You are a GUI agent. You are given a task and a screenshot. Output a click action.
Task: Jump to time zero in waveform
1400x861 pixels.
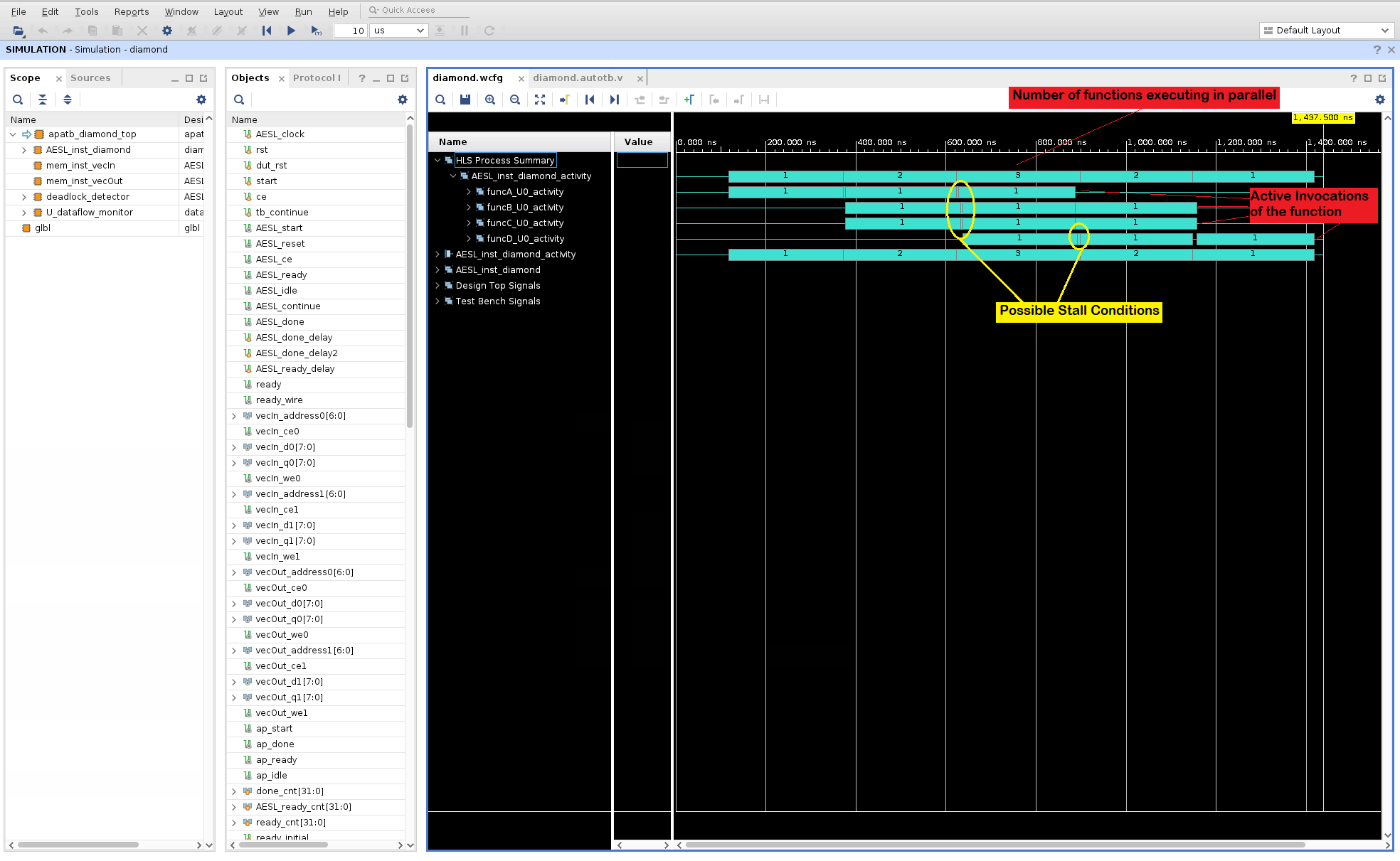click(590, 100)
